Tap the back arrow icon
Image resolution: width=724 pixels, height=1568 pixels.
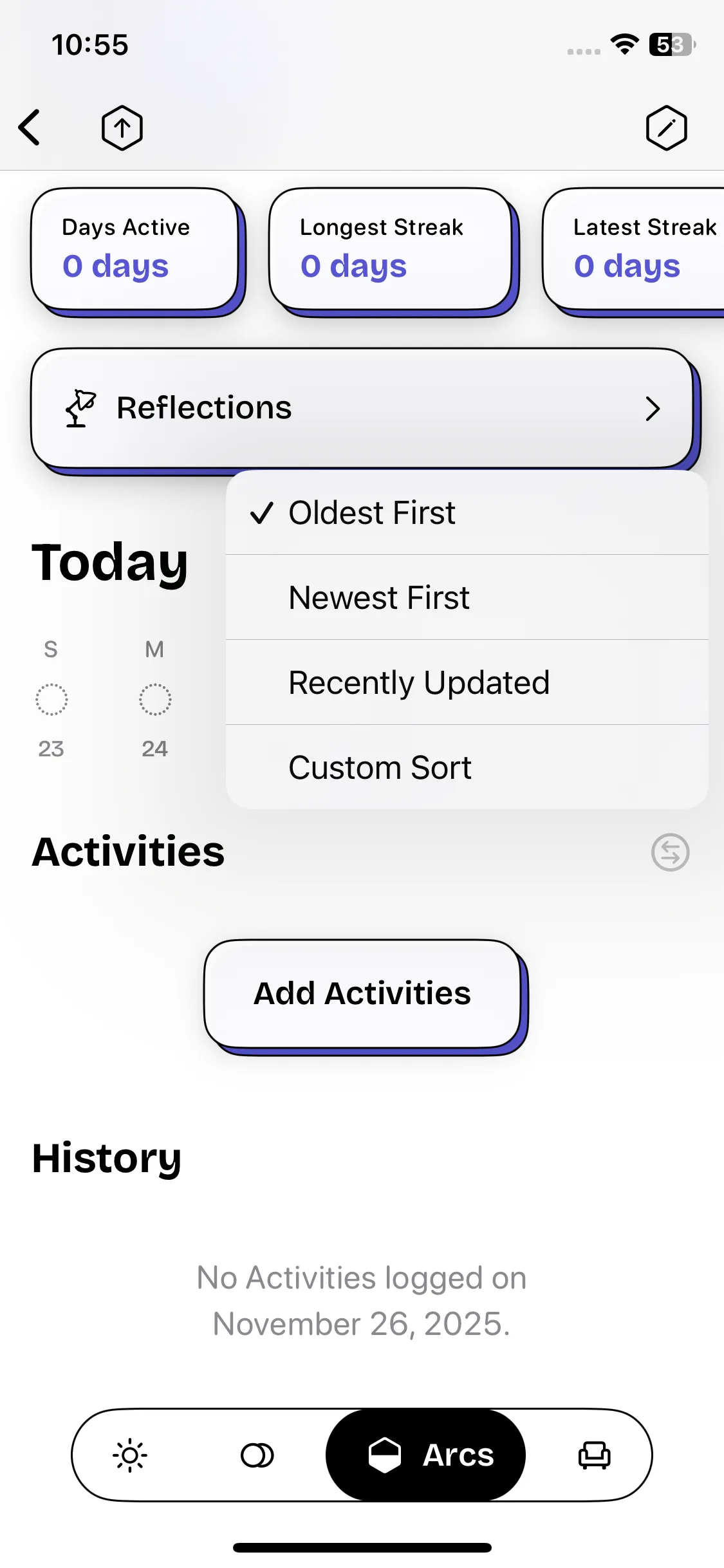pyautogui.click(x=30, y=127)
